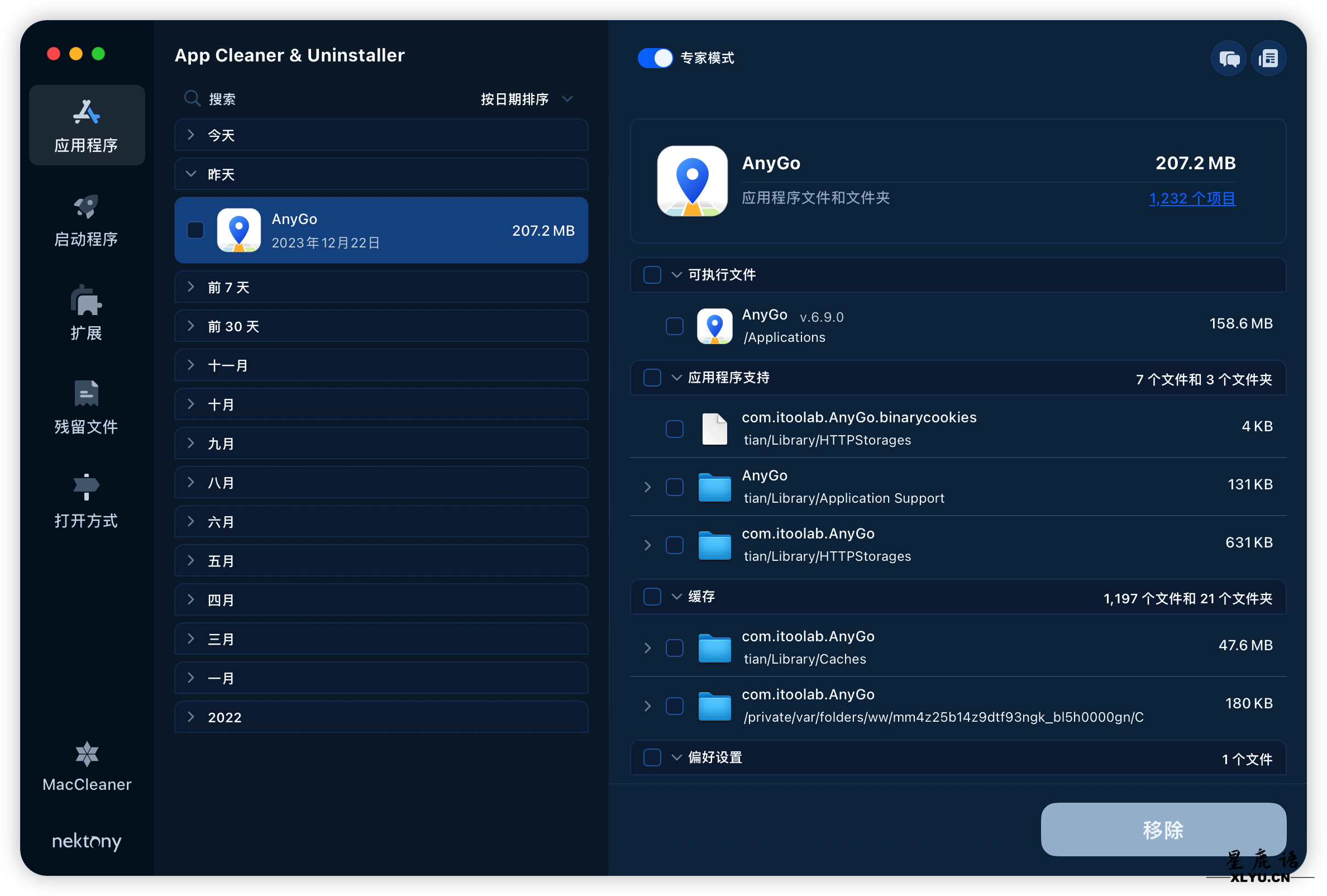Open the 打开方式 signpost section
Screen dimensions: 1327x896
(x=87, y=501)
